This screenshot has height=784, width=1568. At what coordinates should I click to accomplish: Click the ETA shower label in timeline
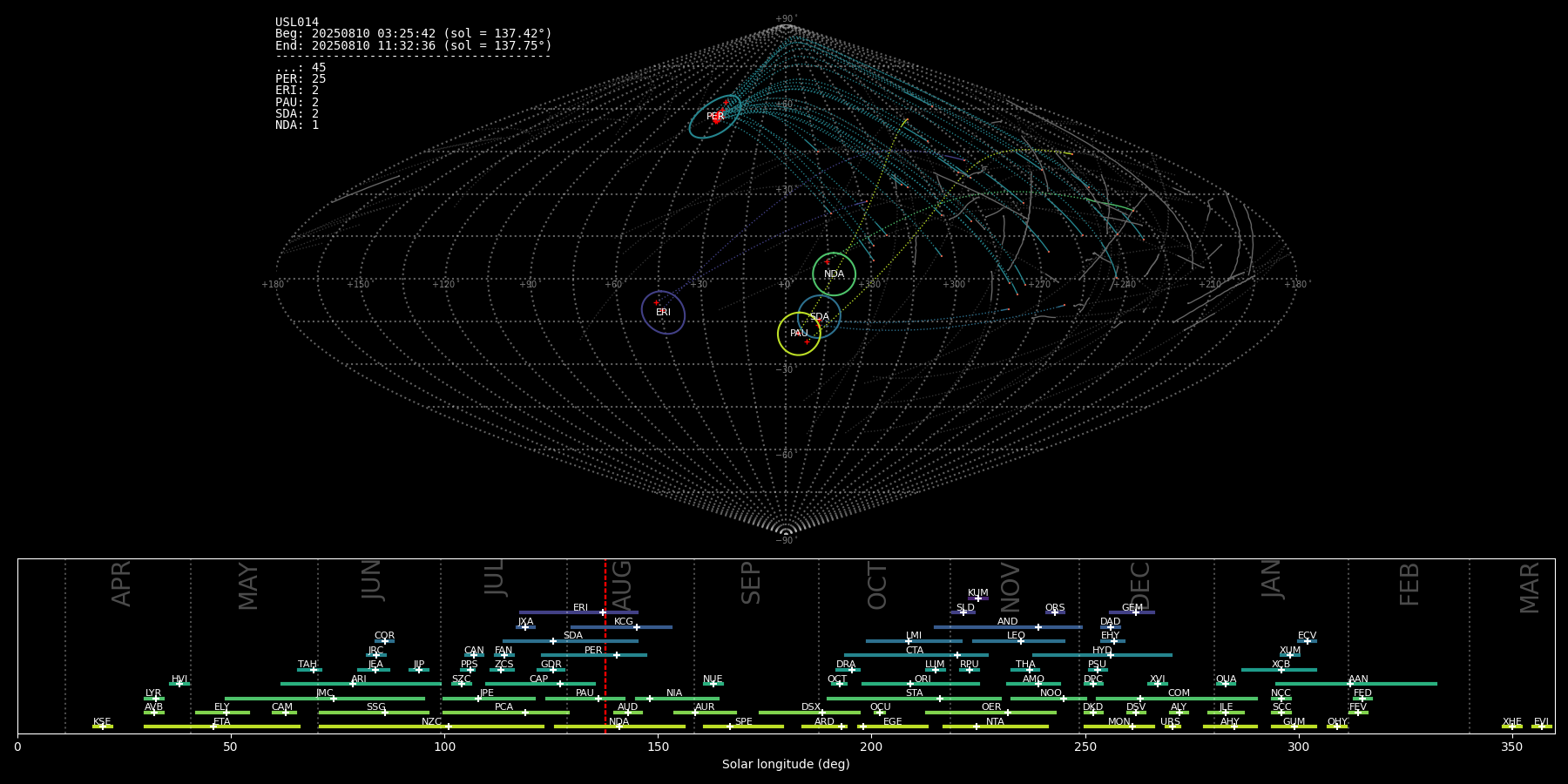pos(222,722)
